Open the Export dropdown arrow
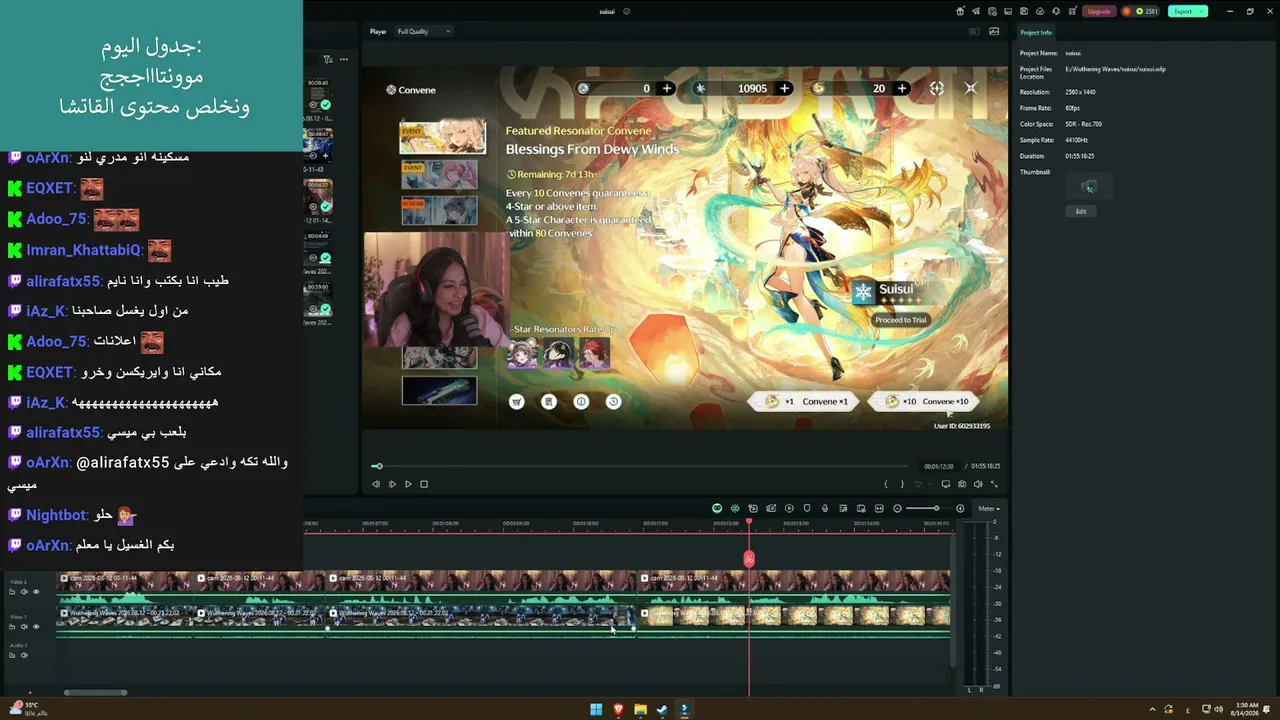Viewport: 1280px width, 720px height. tap(1202, 11)
